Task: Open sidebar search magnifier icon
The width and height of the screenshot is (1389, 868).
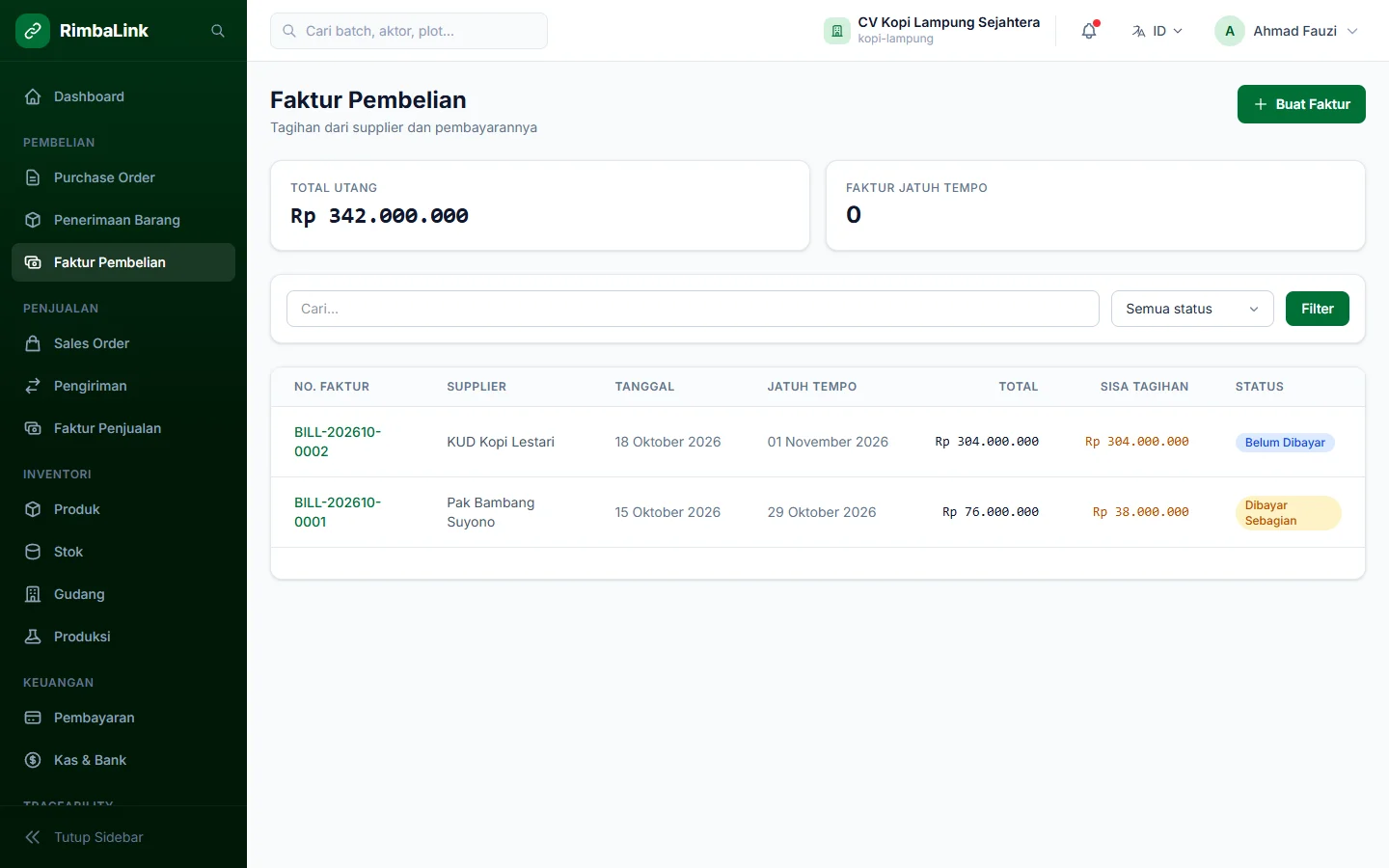Action: 218,31
